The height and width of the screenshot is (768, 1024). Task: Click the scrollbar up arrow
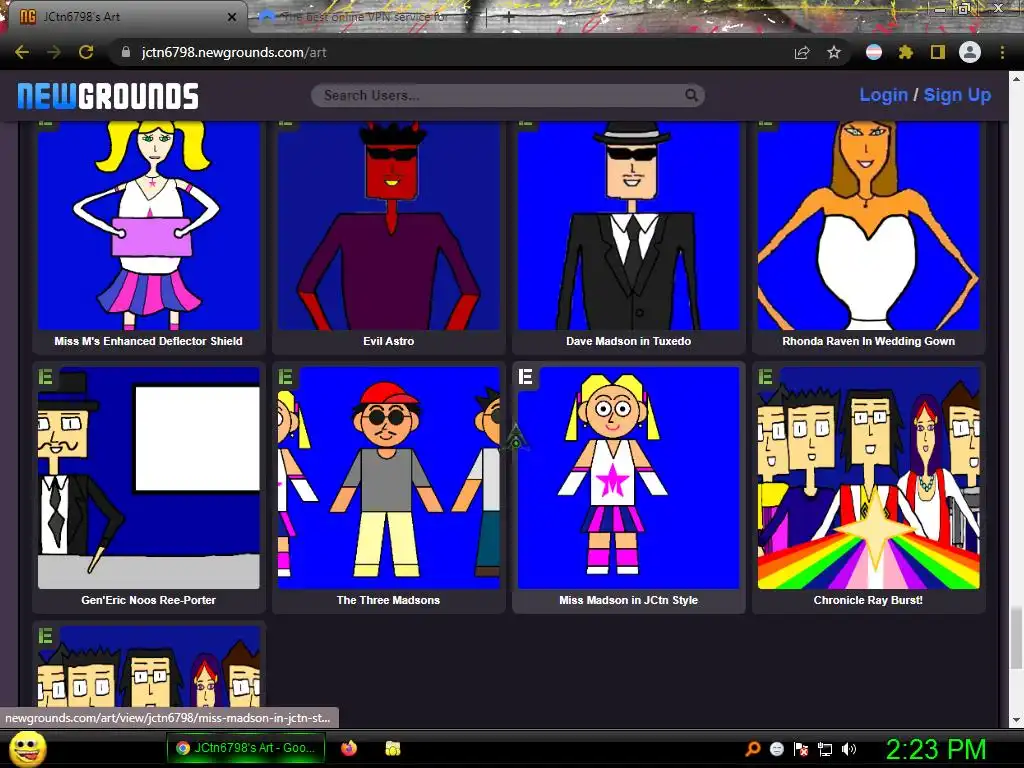tap(1016, 78)
